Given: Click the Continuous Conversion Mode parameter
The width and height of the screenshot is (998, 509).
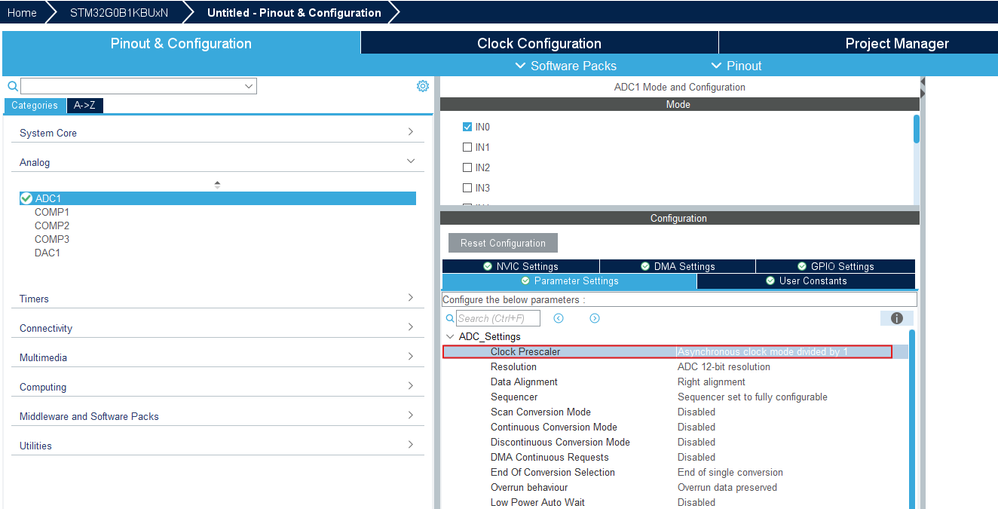Looking at the screenshot, I should click(x=554, y=427).
